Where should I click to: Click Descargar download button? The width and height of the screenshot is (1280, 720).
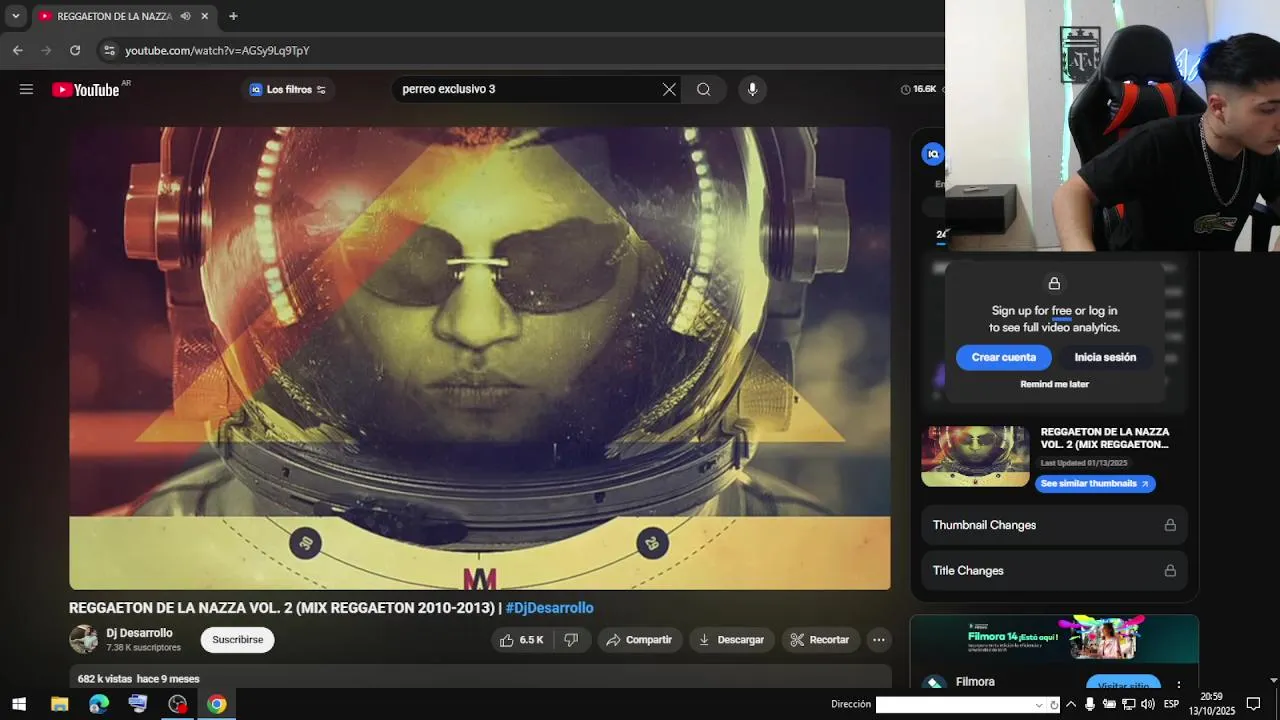[732, 640]
